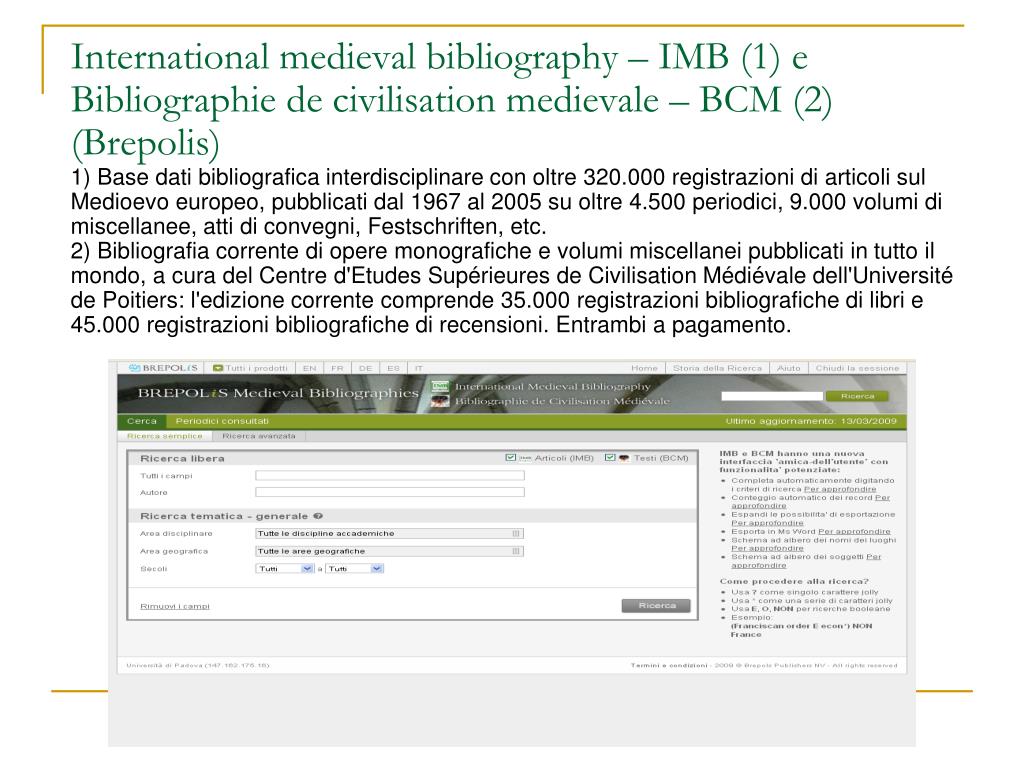Image resolution: width=1024 pixels, height=768 pixels.
Task: Select the Ricerca avanzata tab
Action: tap(259, 436)
